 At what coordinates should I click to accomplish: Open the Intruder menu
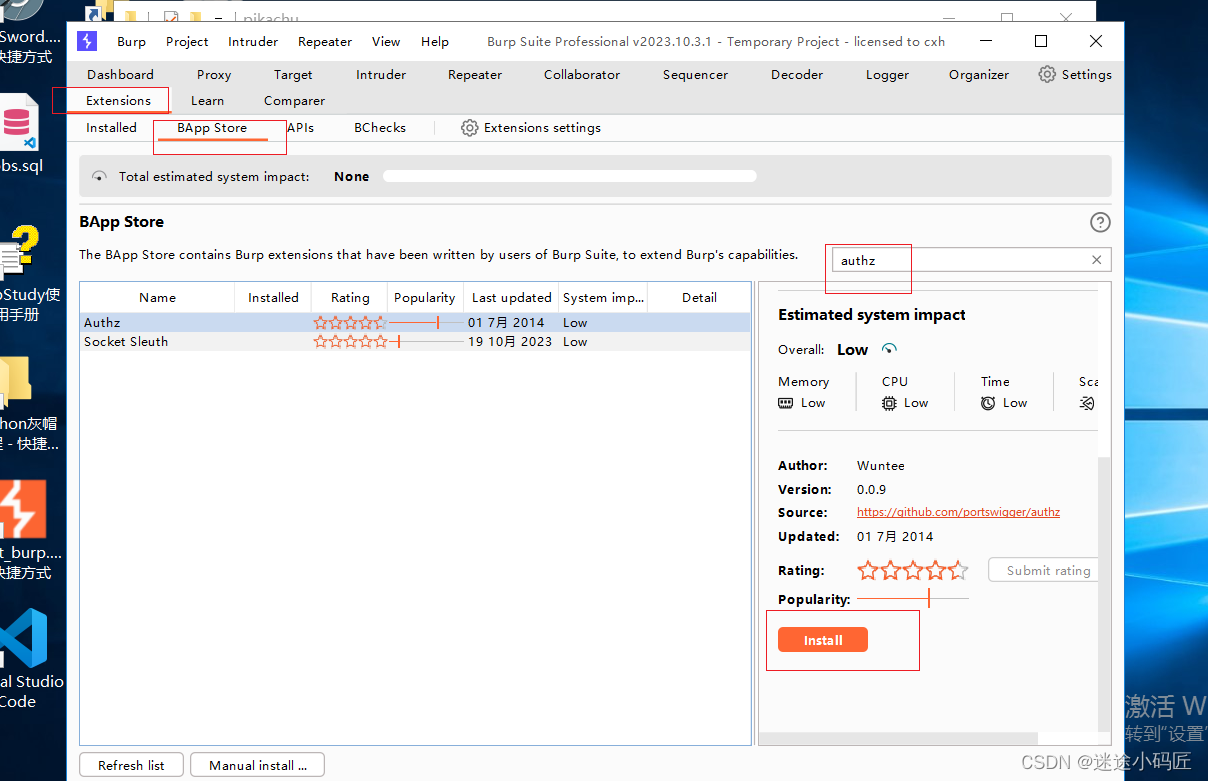(253, 41)
